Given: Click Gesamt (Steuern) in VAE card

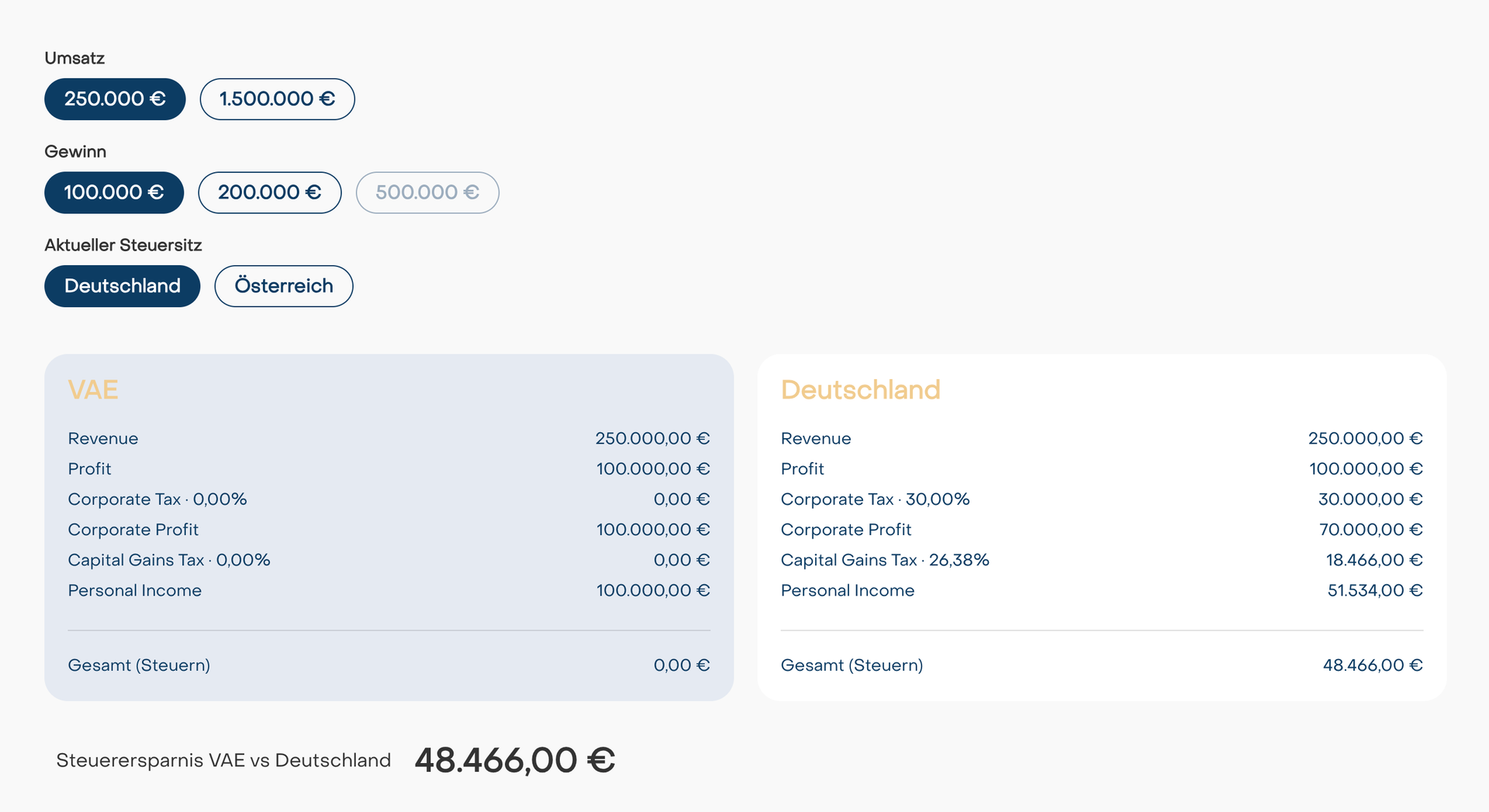Looking at the screenshot, I should (139, 665).
